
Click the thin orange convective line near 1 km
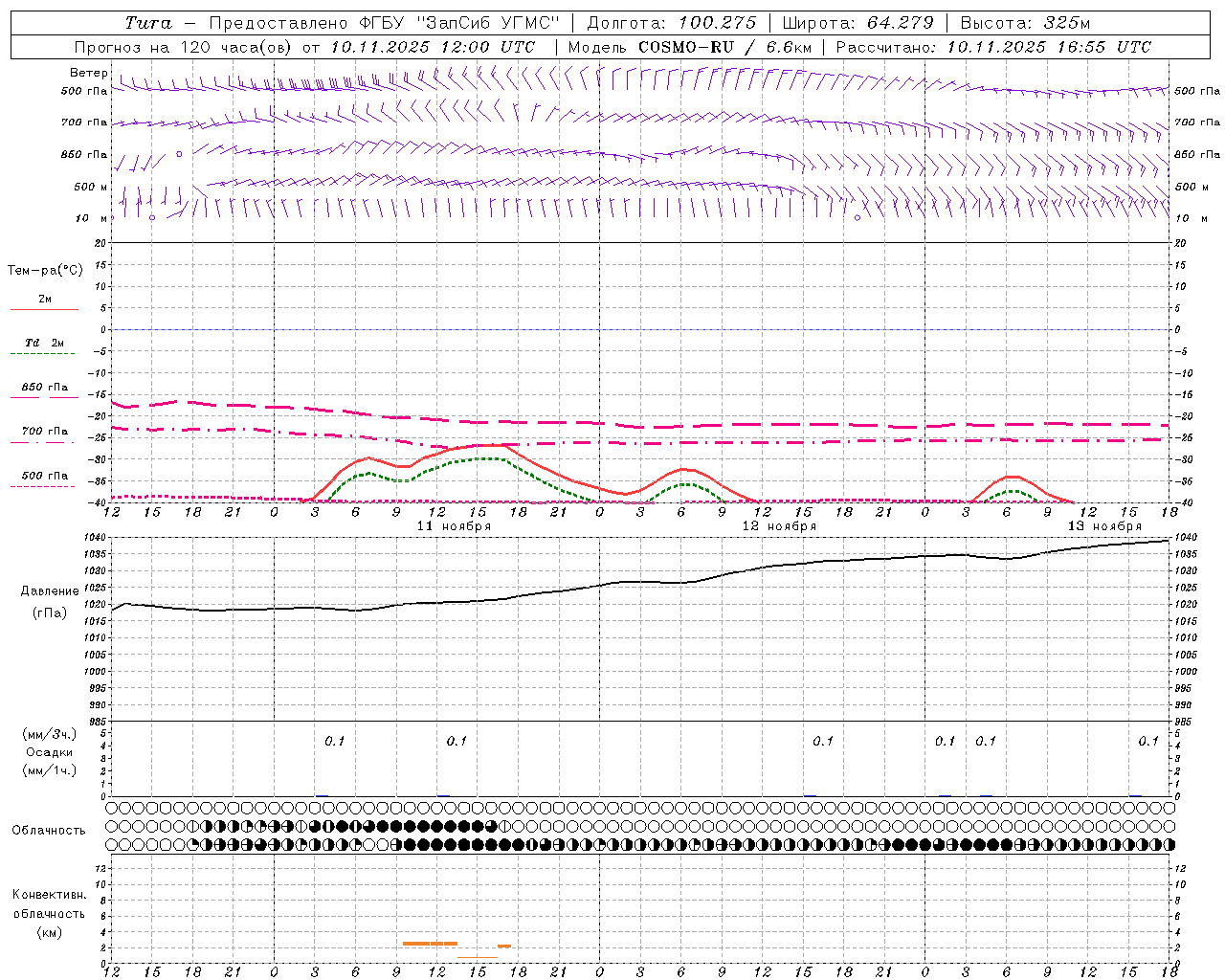(x=478, y=957)
